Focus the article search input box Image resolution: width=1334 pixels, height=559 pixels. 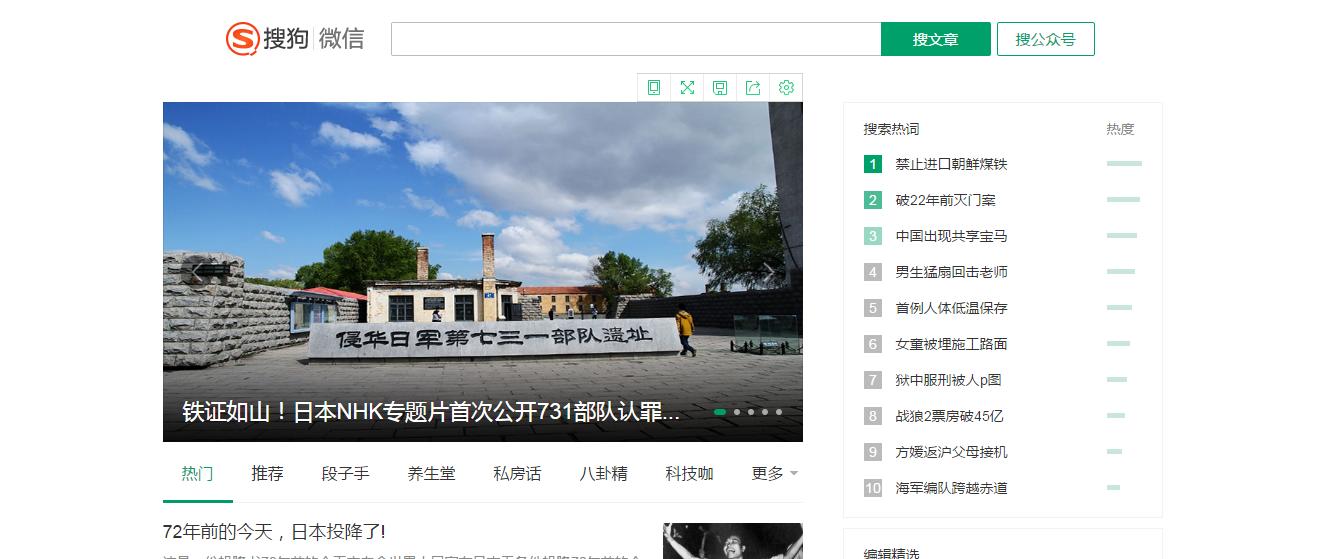[x=636, y=39]
